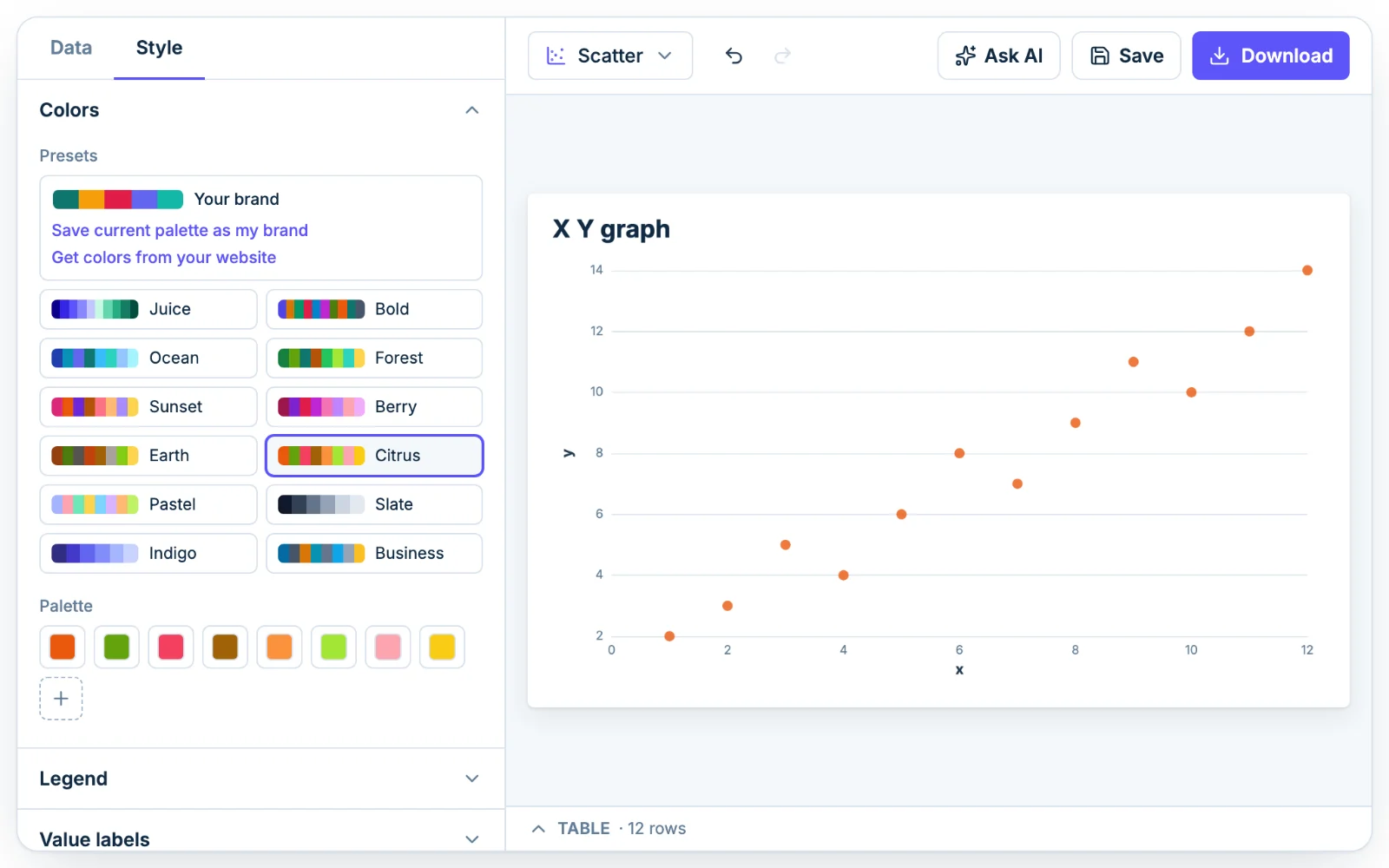The image size is (1389, 868).
Task: Click the Ask AI button
Action: tap(998, 56)
